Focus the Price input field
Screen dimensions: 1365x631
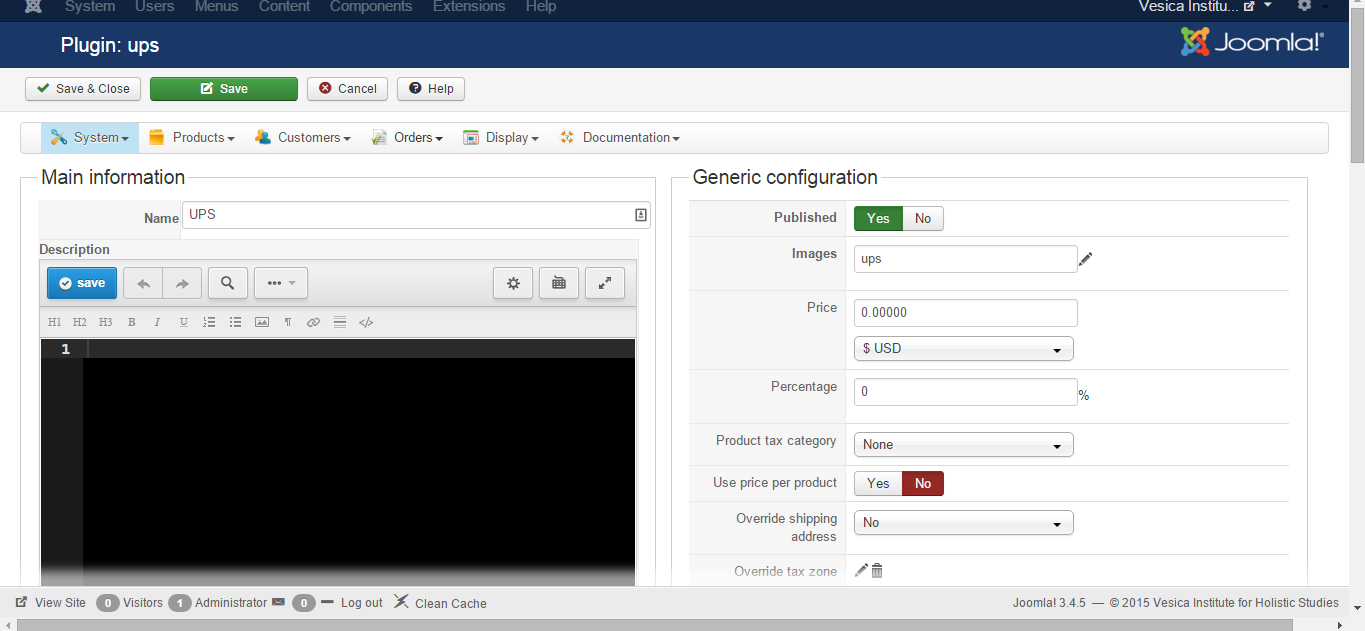966,312
